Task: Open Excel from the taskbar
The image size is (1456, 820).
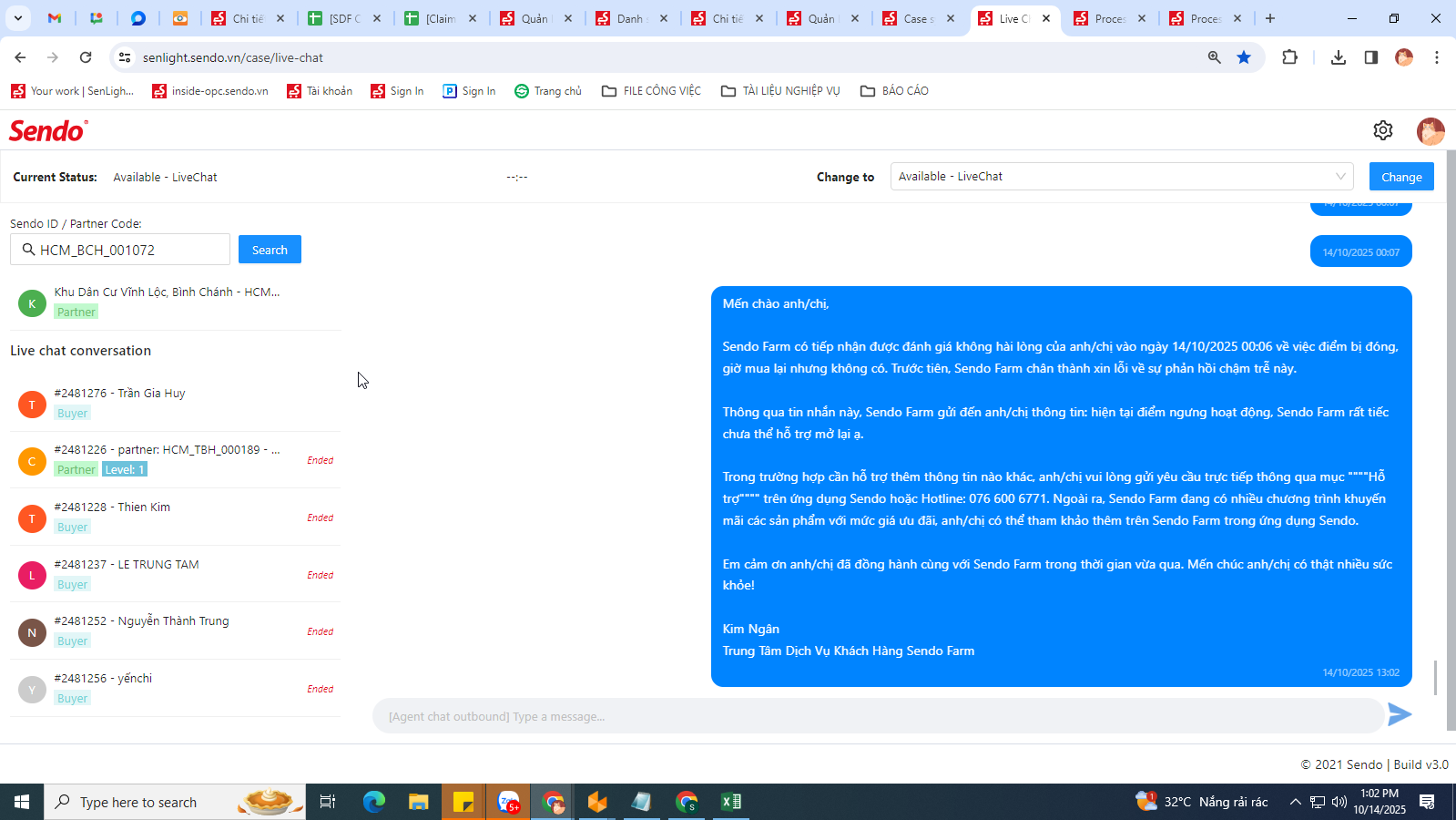Action: [x=731, y=802]
